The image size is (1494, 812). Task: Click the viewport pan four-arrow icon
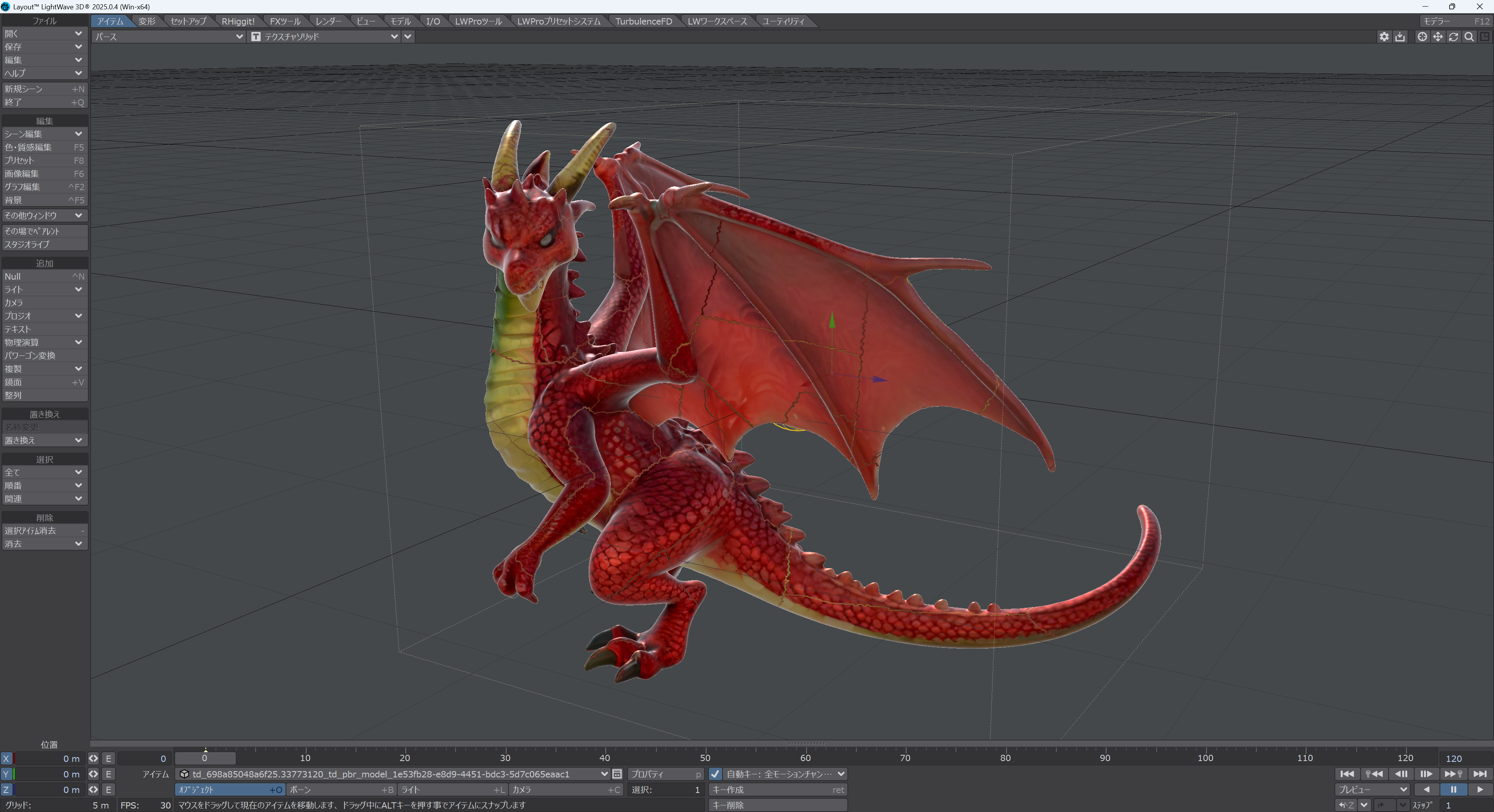[x=1438, y=37]
